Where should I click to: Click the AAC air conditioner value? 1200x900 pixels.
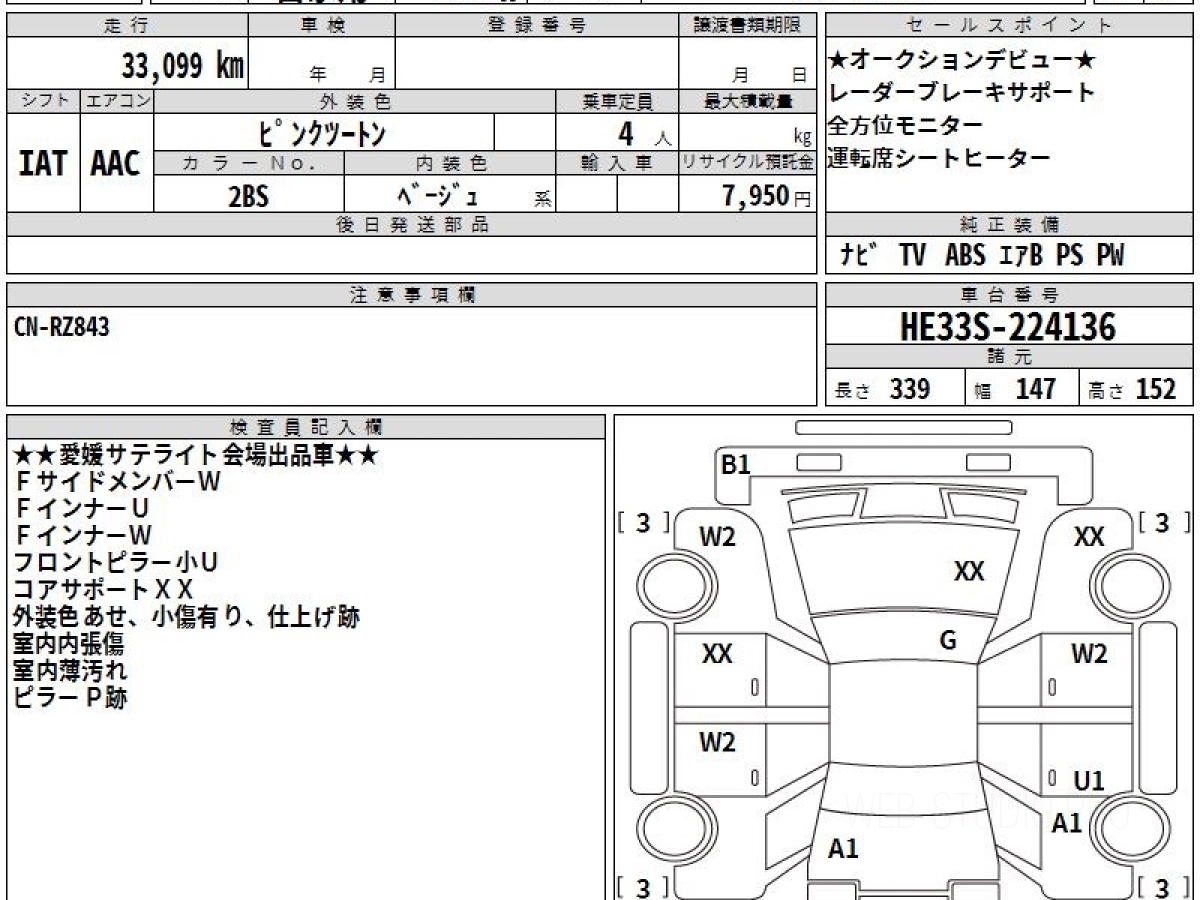[116, 163]
